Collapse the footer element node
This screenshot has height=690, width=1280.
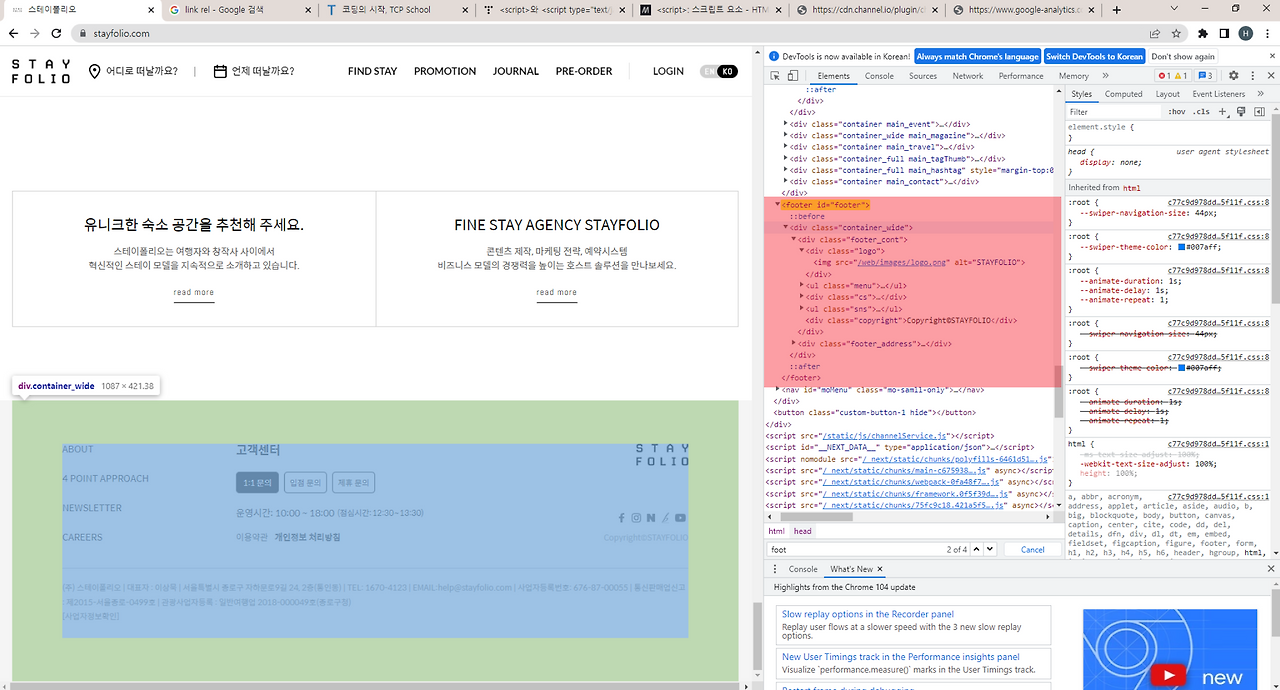(778, 204)
